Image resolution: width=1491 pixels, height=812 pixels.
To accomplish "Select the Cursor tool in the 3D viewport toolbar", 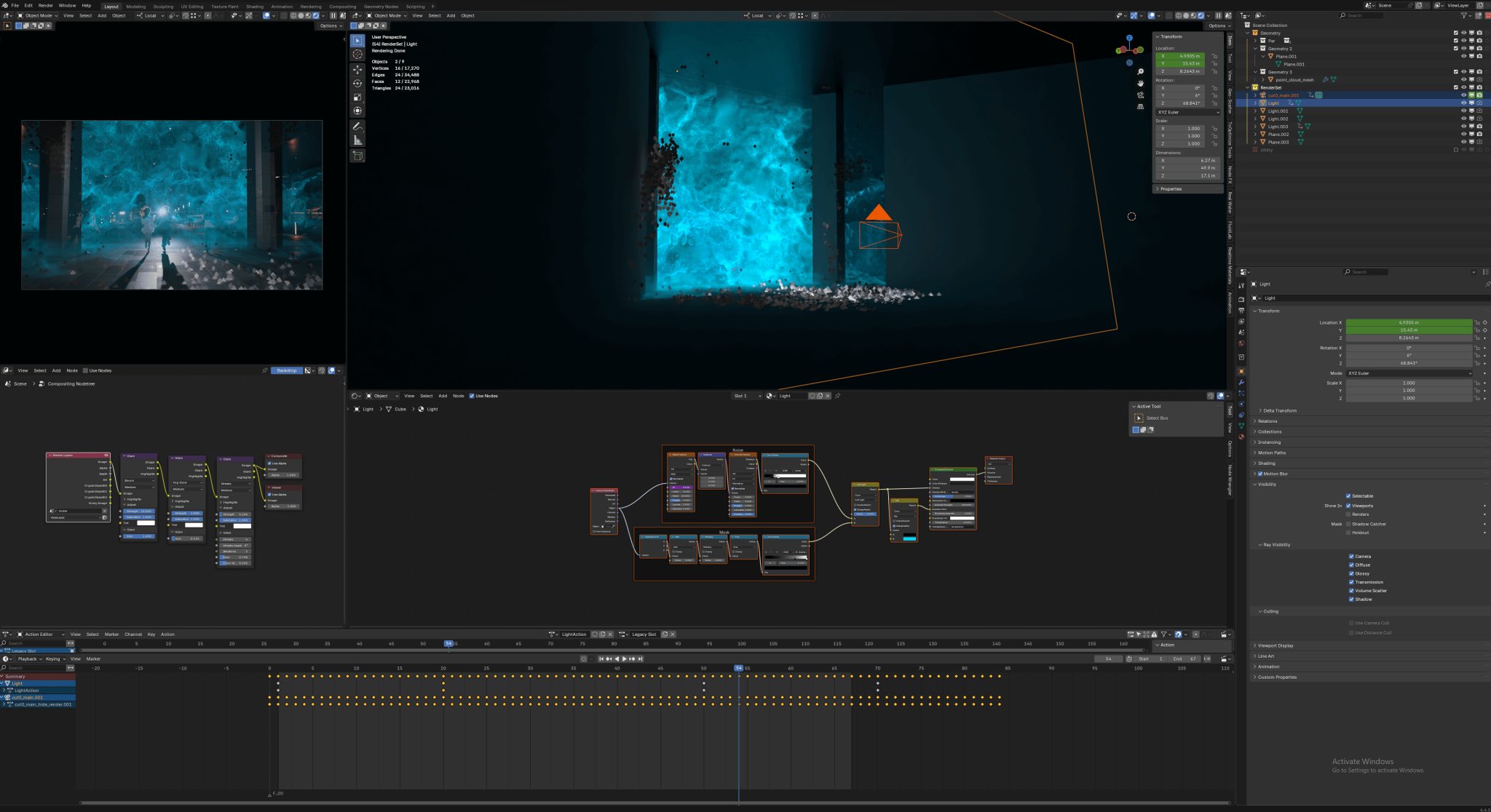I will tap(357, 55).
